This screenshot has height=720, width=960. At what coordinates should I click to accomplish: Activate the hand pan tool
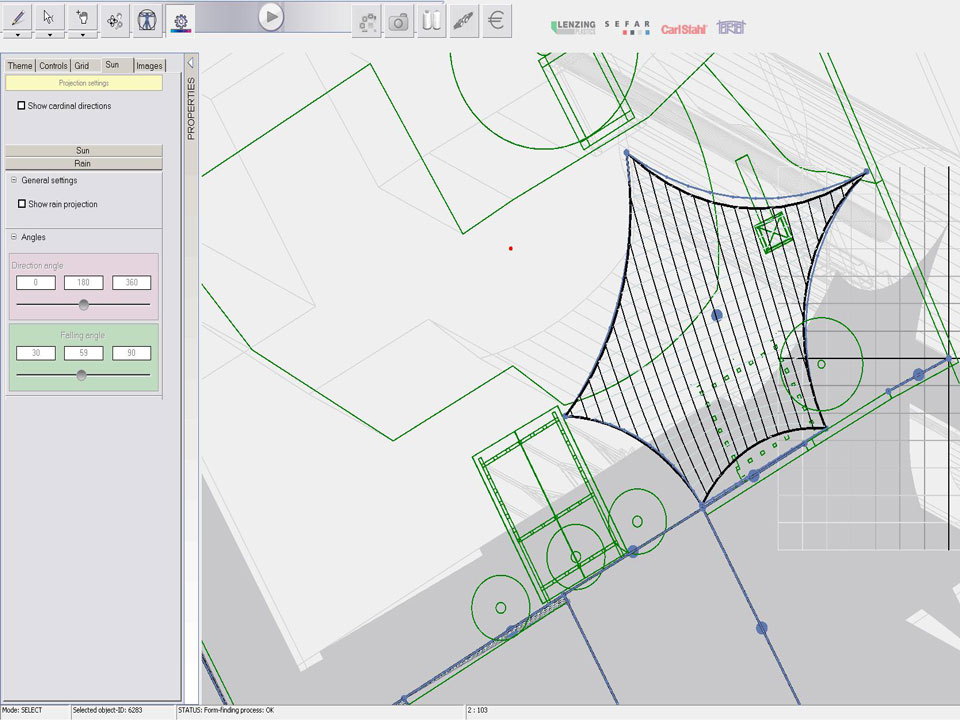(82, 16)
